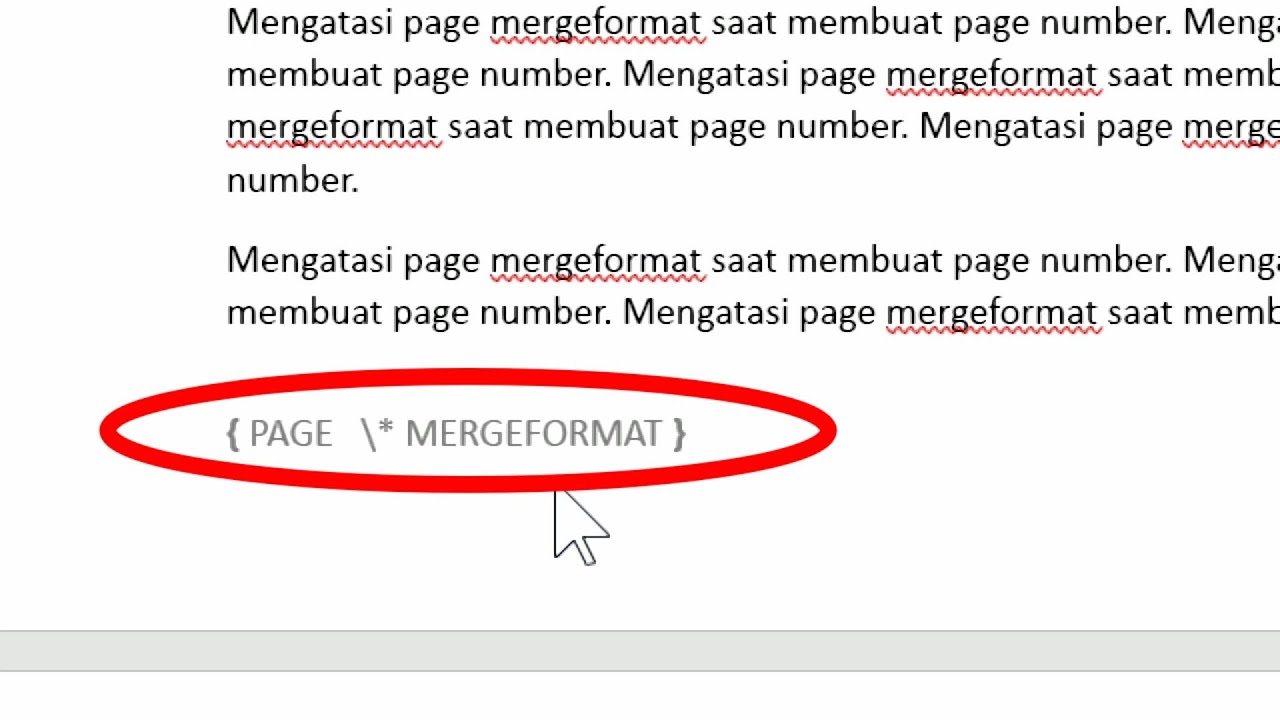
Task: Click "MERGEFORMAT" inside the footer field code
Action: [x=533, y=434]
